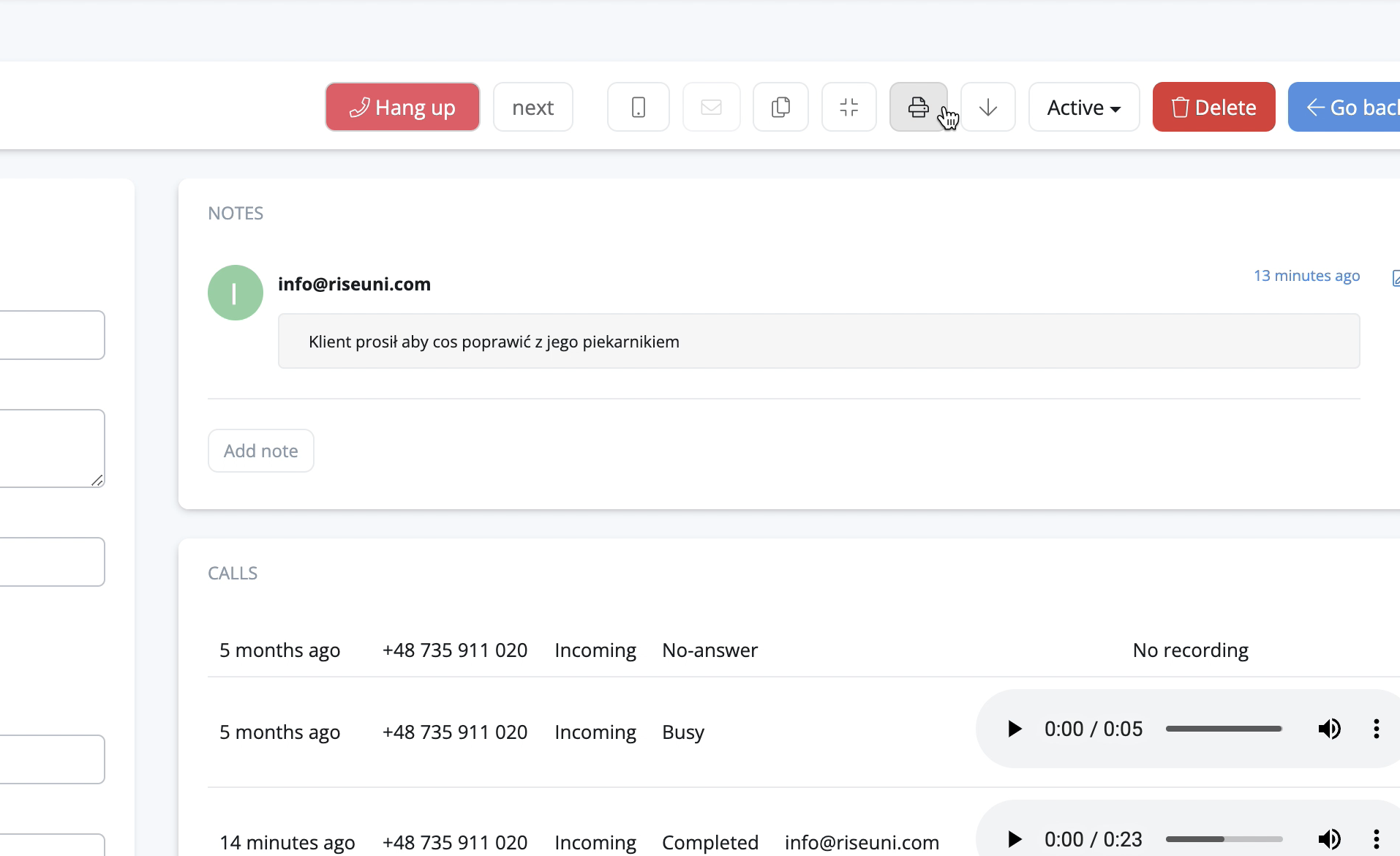Click the collapse fullscreen icon button
Image resolution: width=1400 pixels, height=856 pixels.
point(848,108)
